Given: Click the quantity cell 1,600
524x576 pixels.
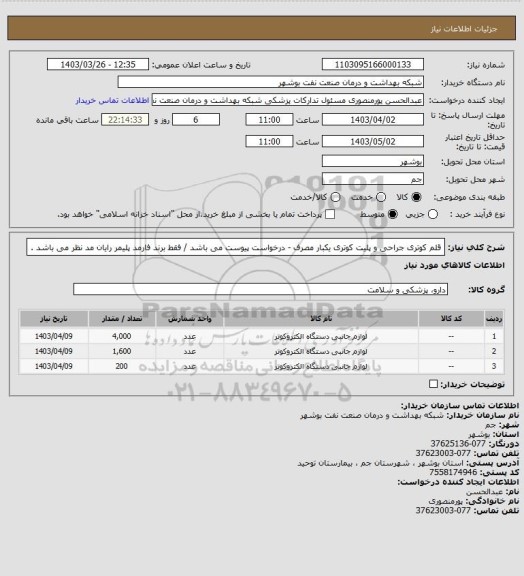Looking at the screenshot, I should click(122, 351).
